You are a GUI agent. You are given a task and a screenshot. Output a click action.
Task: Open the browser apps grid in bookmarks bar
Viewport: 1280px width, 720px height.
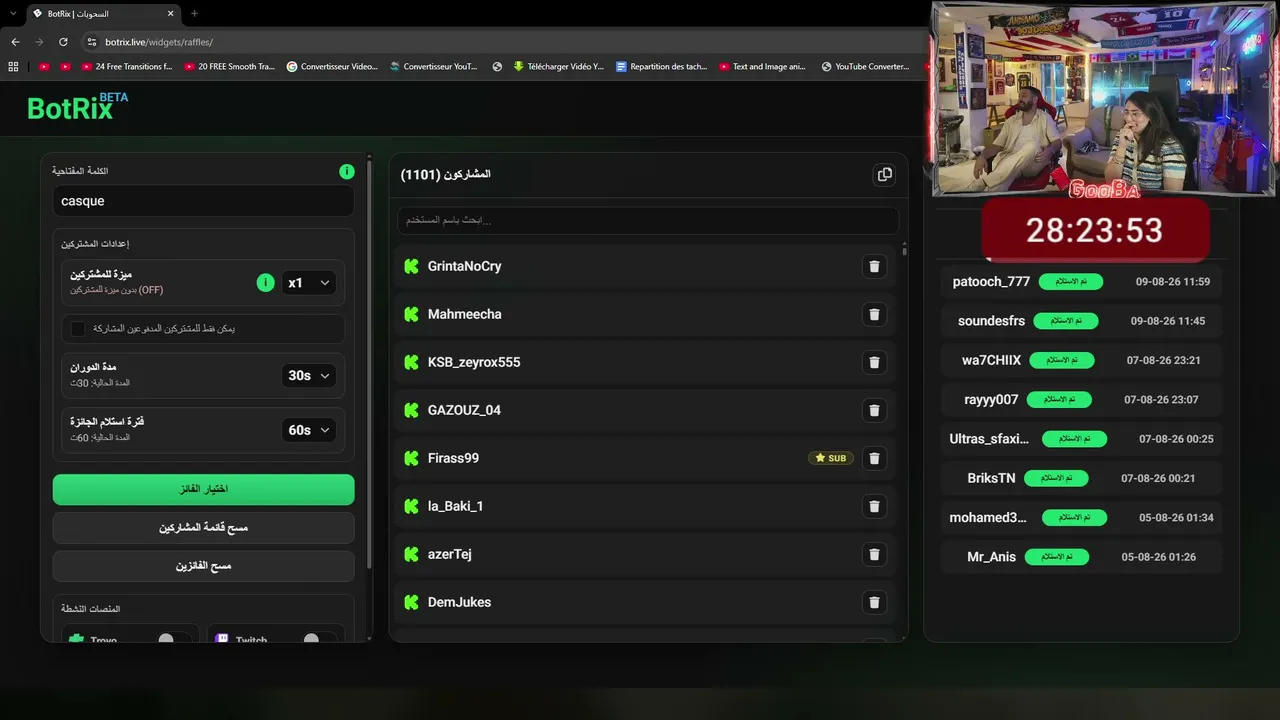(13, 67)
